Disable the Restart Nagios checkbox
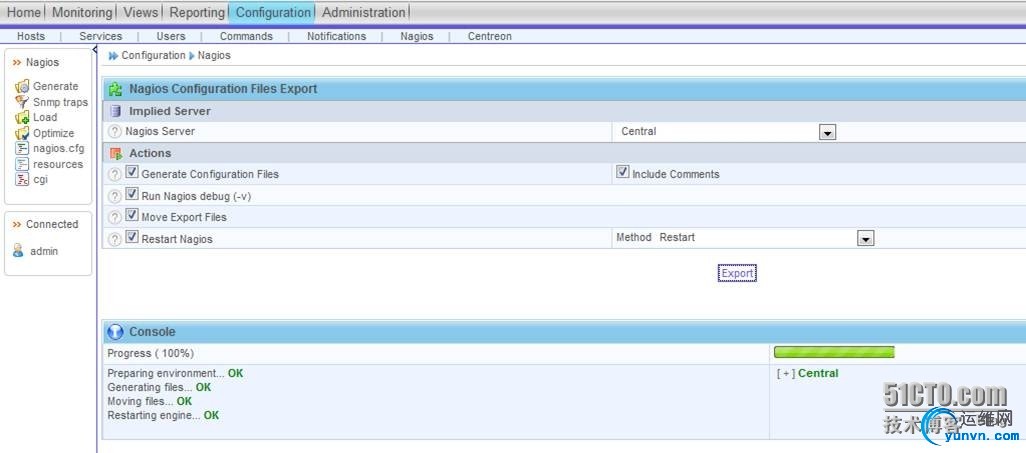The width and height of the screenshot is (1026, 453). coord(132,237)
